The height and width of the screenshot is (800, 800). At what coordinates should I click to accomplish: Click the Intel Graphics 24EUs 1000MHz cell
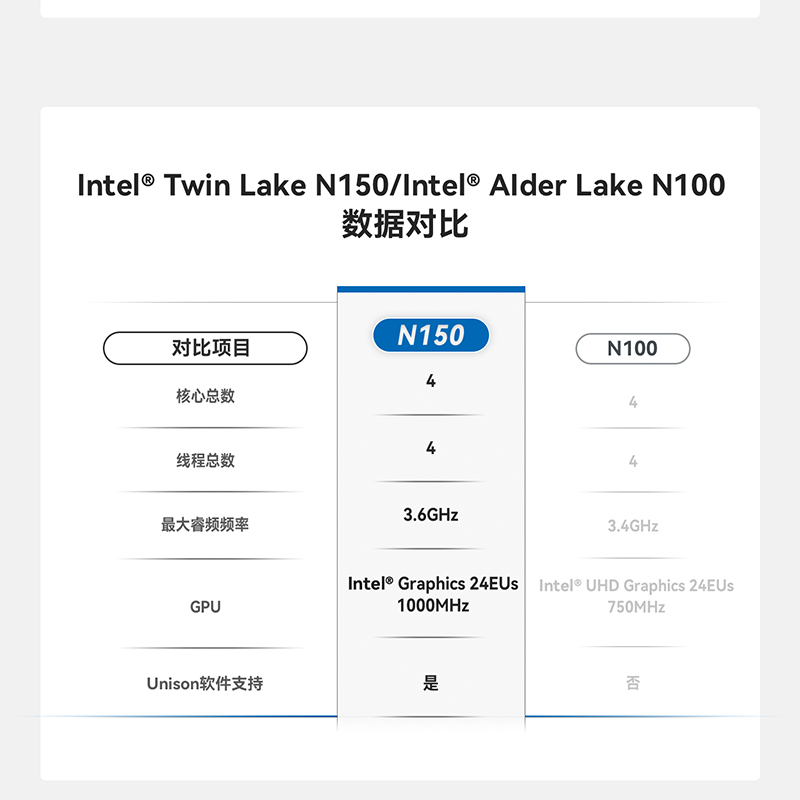pos(433,594)
